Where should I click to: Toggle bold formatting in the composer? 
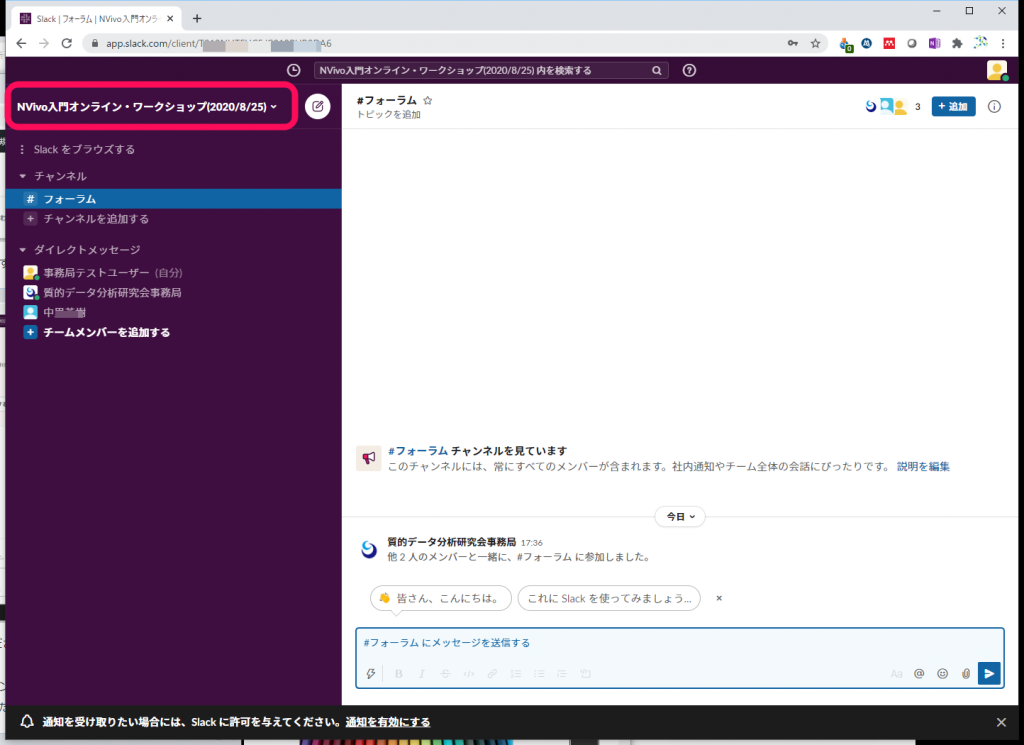(398, 674)
